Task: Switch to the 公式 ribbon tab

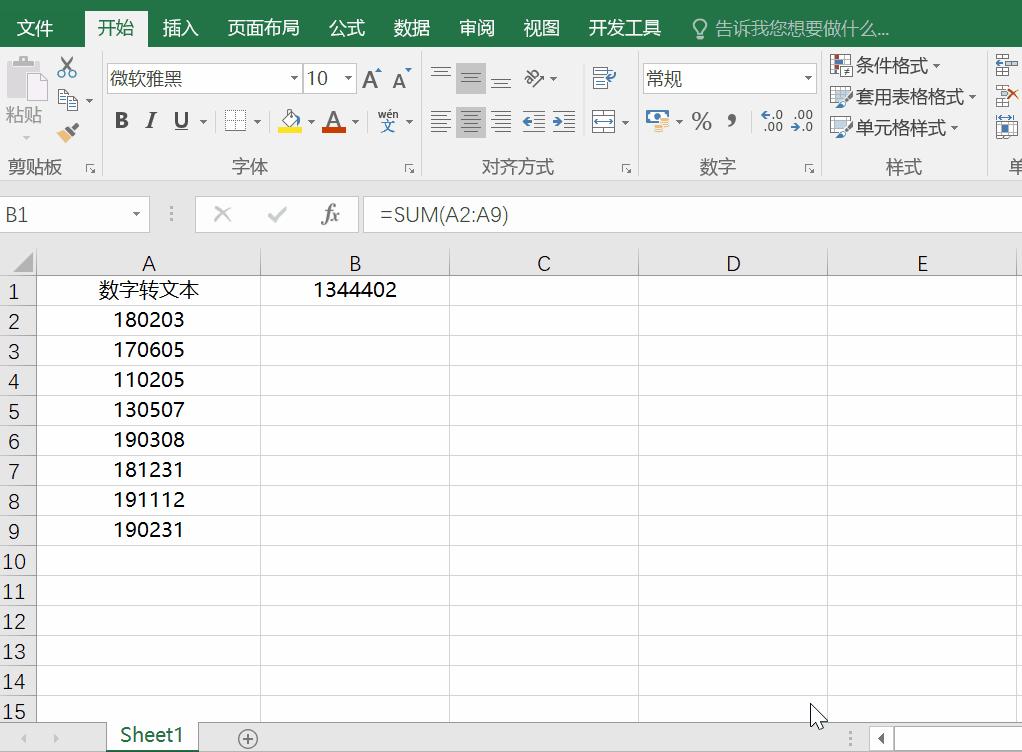Action: (347, 28)
